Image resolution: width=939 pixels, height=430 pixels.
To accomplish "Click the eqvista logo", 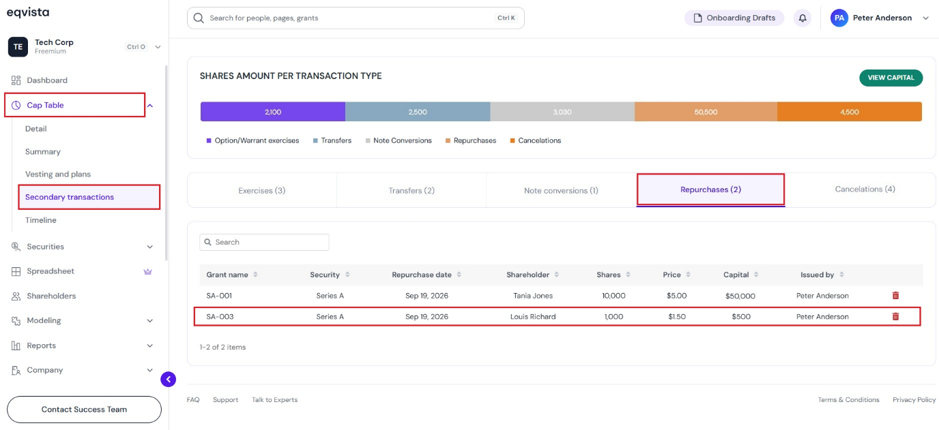I will point(28,12).
